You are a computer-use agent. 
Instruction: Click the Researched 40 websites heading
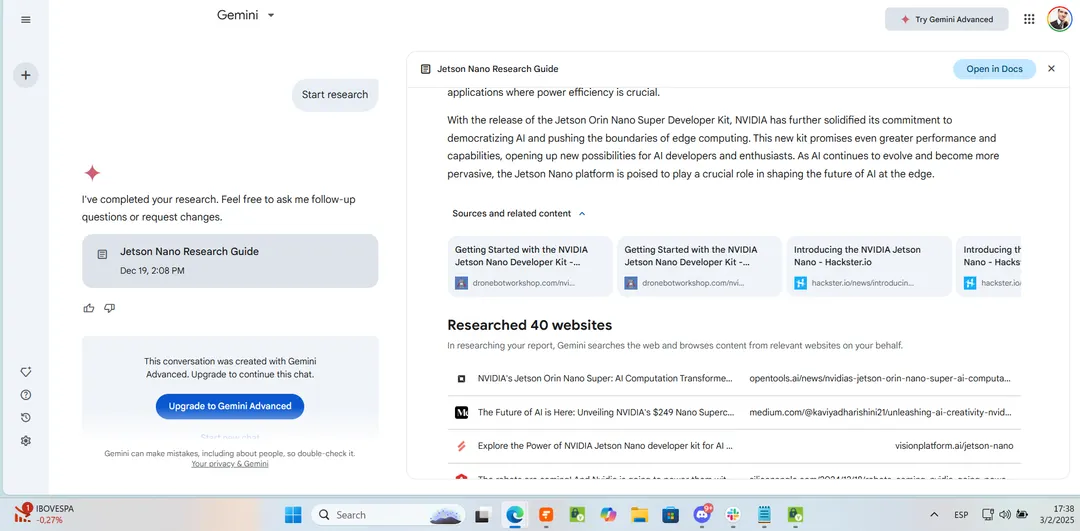point(530,325)
